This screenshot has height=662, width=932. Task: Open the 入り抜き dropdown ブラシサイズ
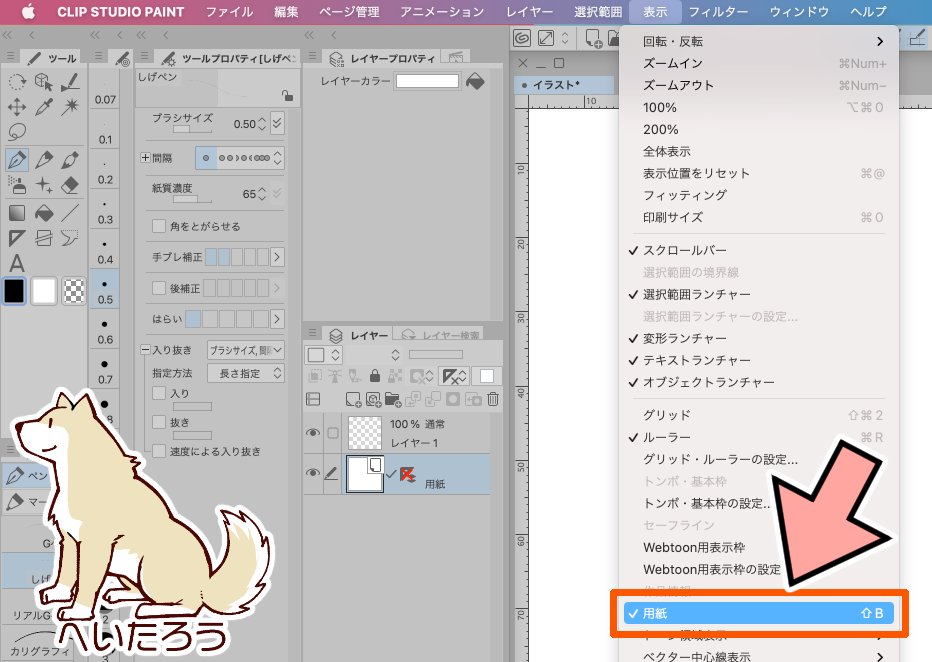coord(245,350)
